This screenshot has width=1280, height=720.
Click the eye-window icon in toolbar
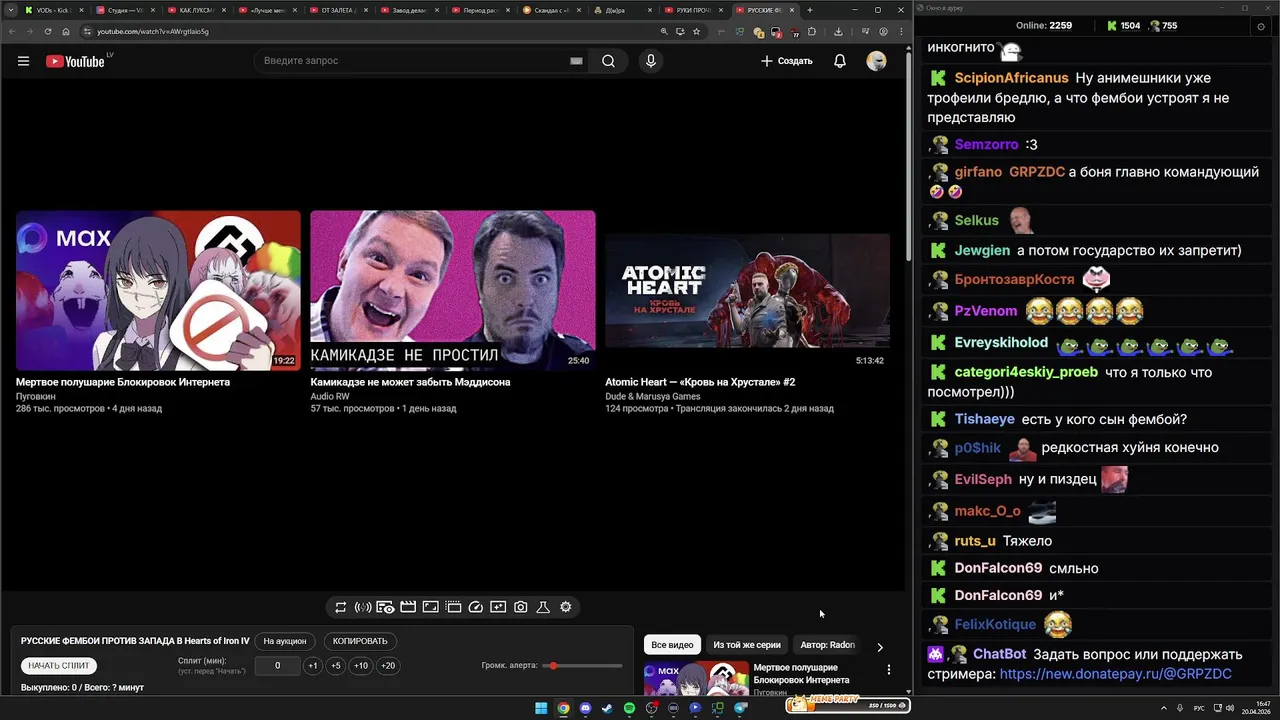[385, 607]
